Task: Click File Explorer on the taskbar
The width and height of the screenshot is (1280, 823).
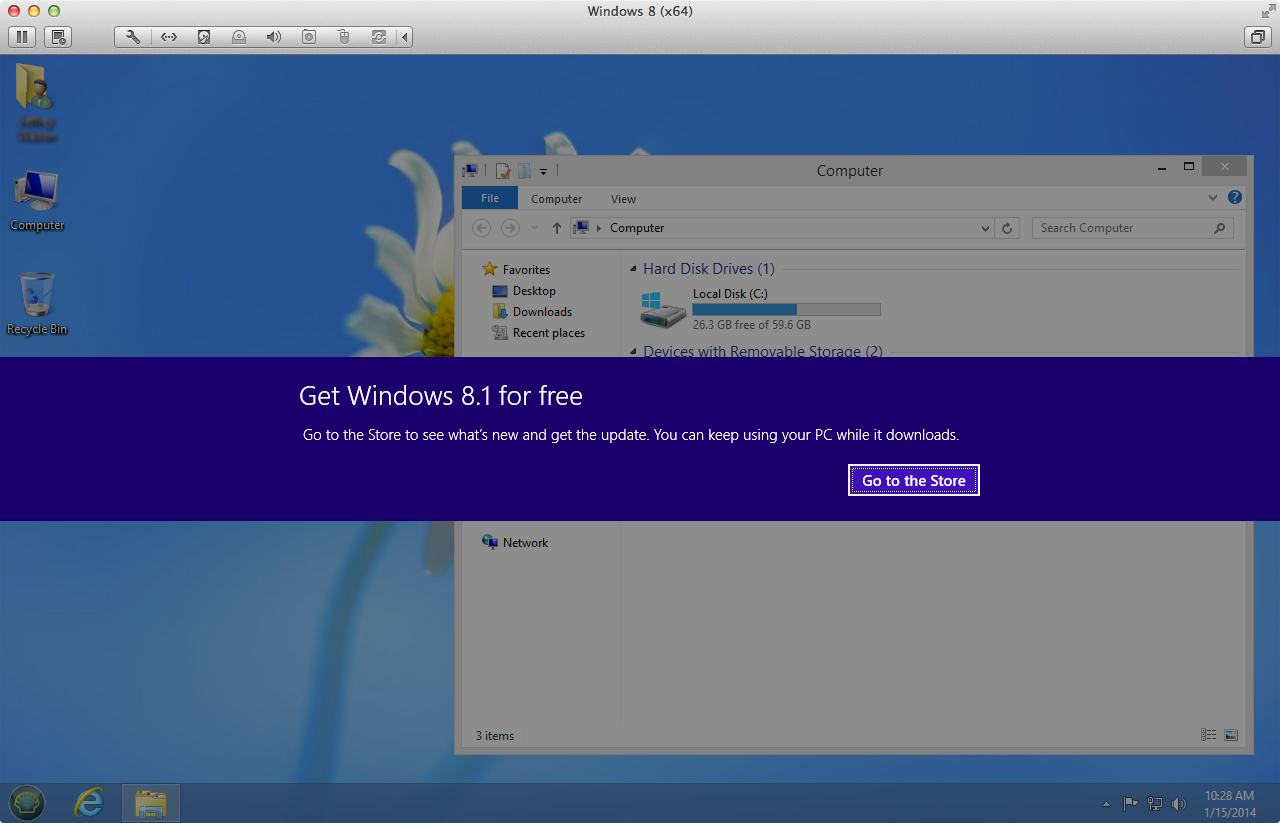Action: coord(151,802)
